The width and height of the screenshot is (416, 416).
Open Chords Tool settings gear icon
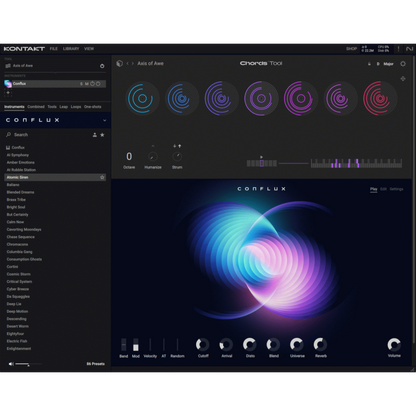[403, 64]
